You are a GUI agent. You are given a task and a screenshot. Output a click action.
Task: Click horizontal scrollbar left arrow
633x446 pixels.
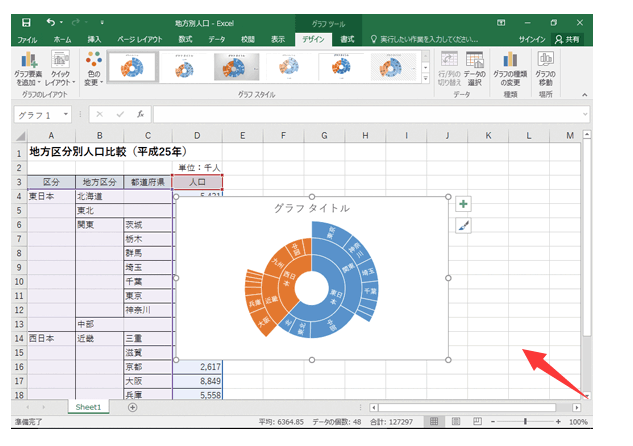(373, 408)
